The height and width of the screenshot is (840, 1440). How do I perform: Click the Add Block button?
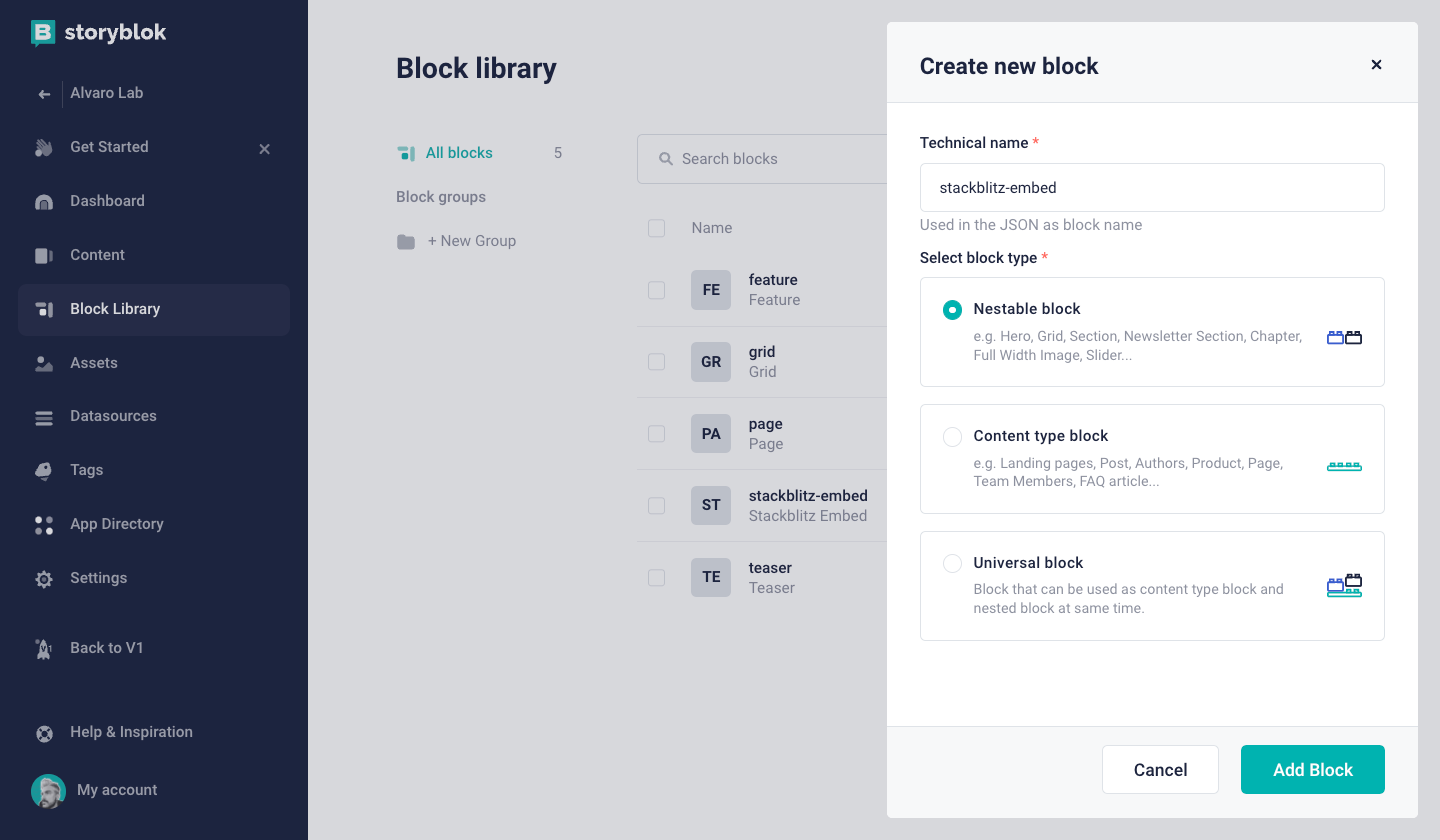click(x=1312, y=770)
